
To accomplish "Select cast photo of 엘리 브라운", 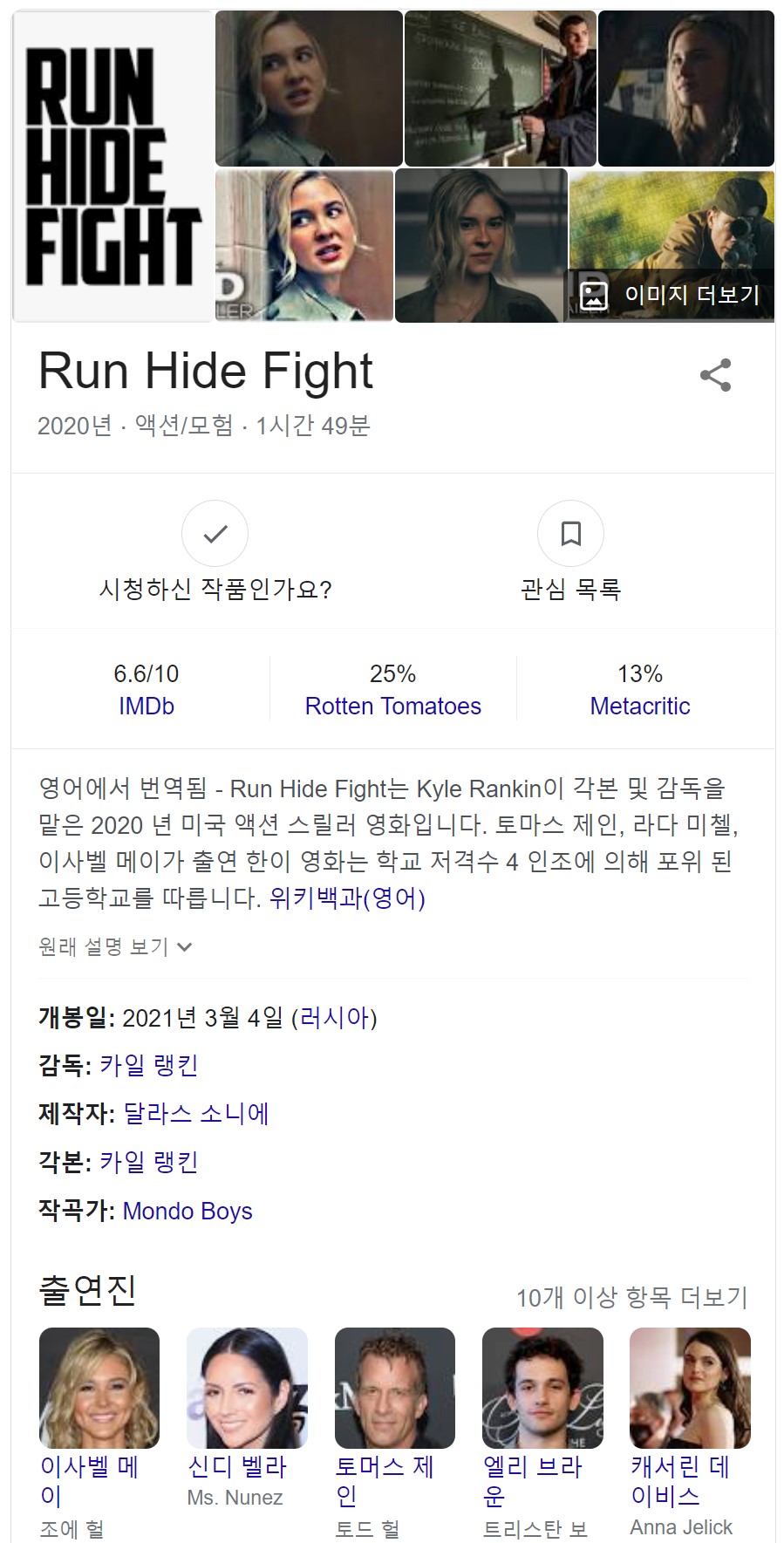I will click(542, 1388).
